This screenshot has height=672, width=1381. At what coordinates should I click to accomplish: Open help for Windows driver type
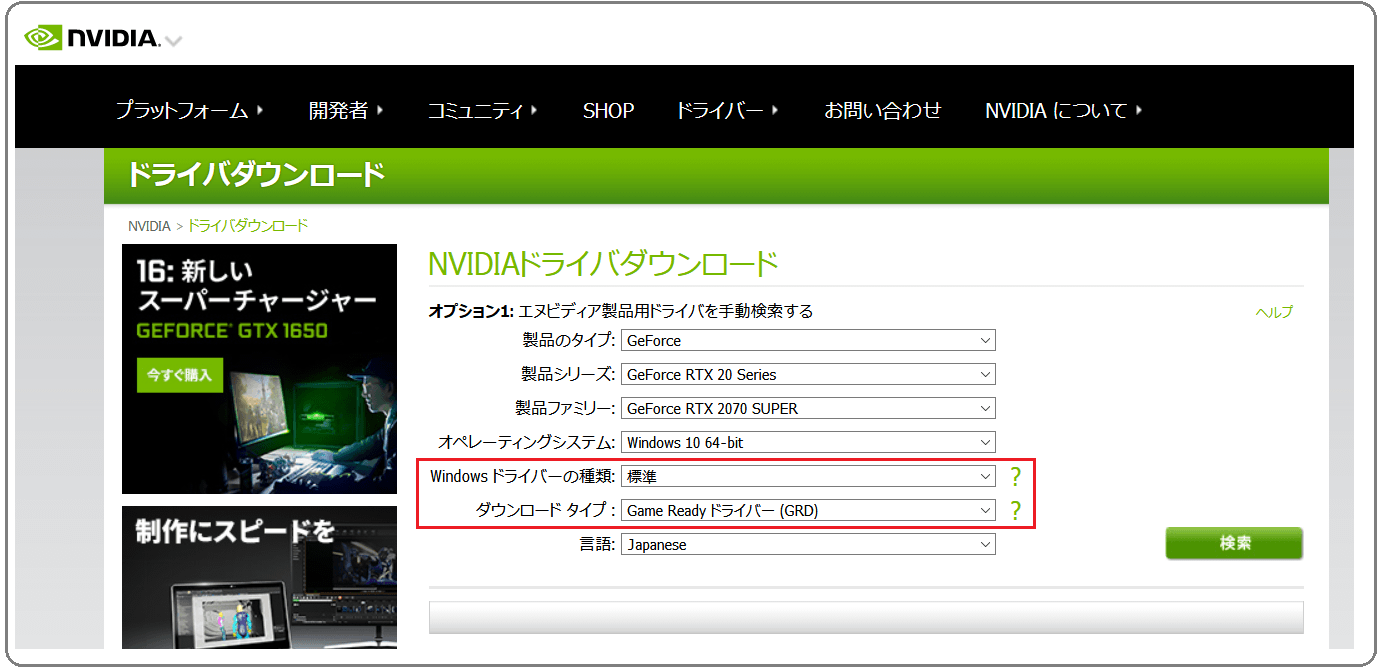tap(1016, 477)
